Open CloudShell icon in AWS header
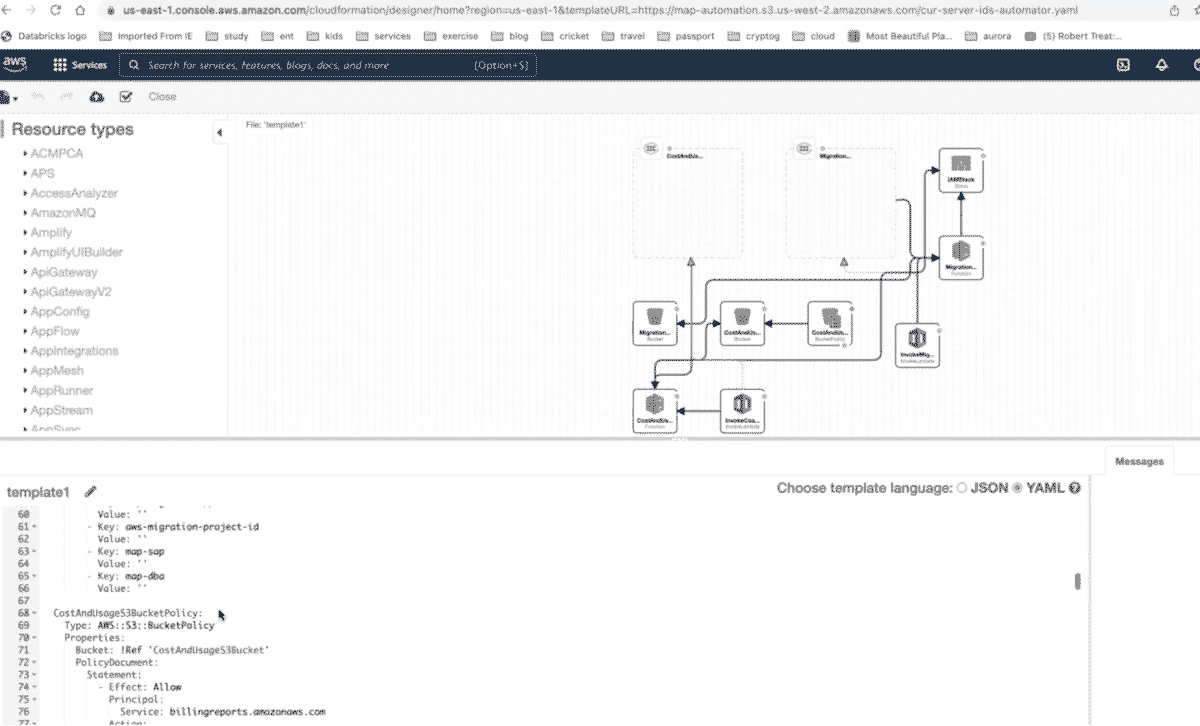This screenshot has width=1200, height=726. (1123, 65)
